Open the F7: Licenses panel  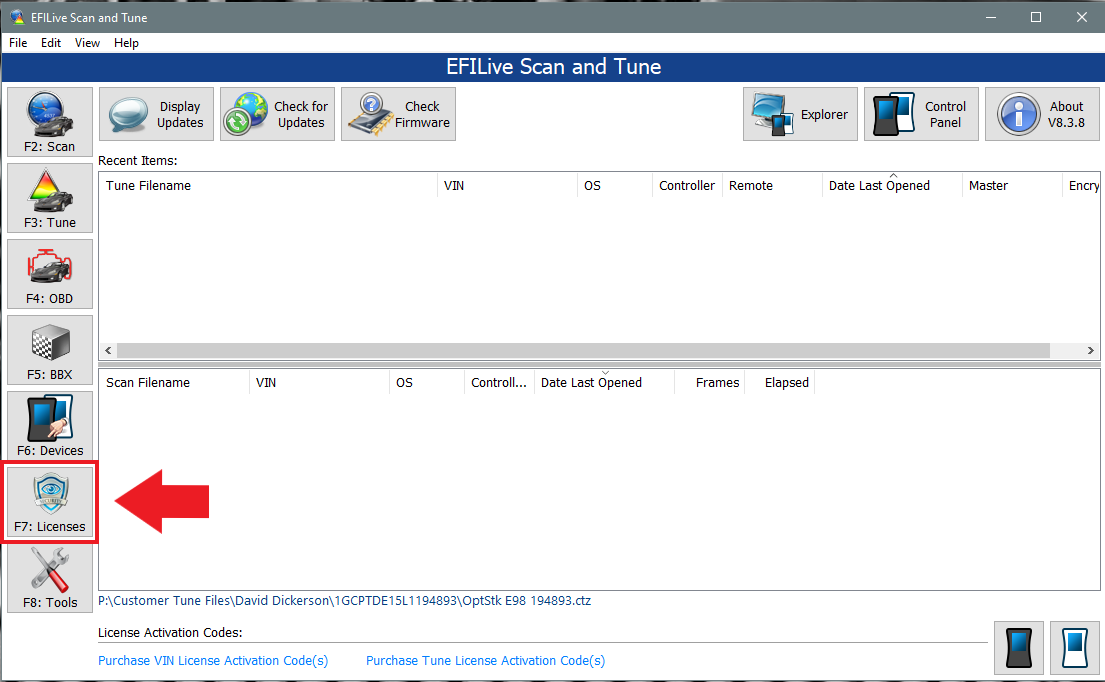tap(49, 501)
